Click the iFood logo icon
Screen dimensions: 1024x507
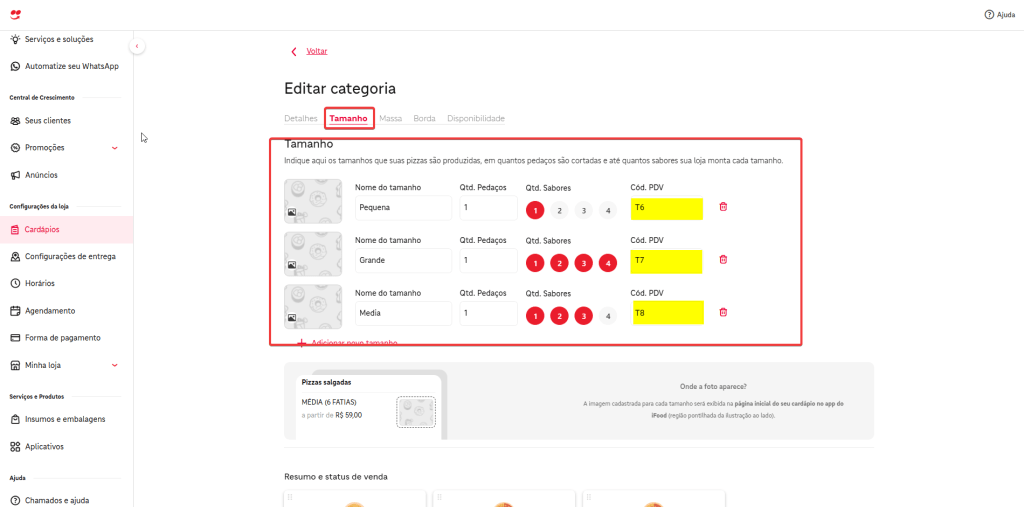(15, 14)
